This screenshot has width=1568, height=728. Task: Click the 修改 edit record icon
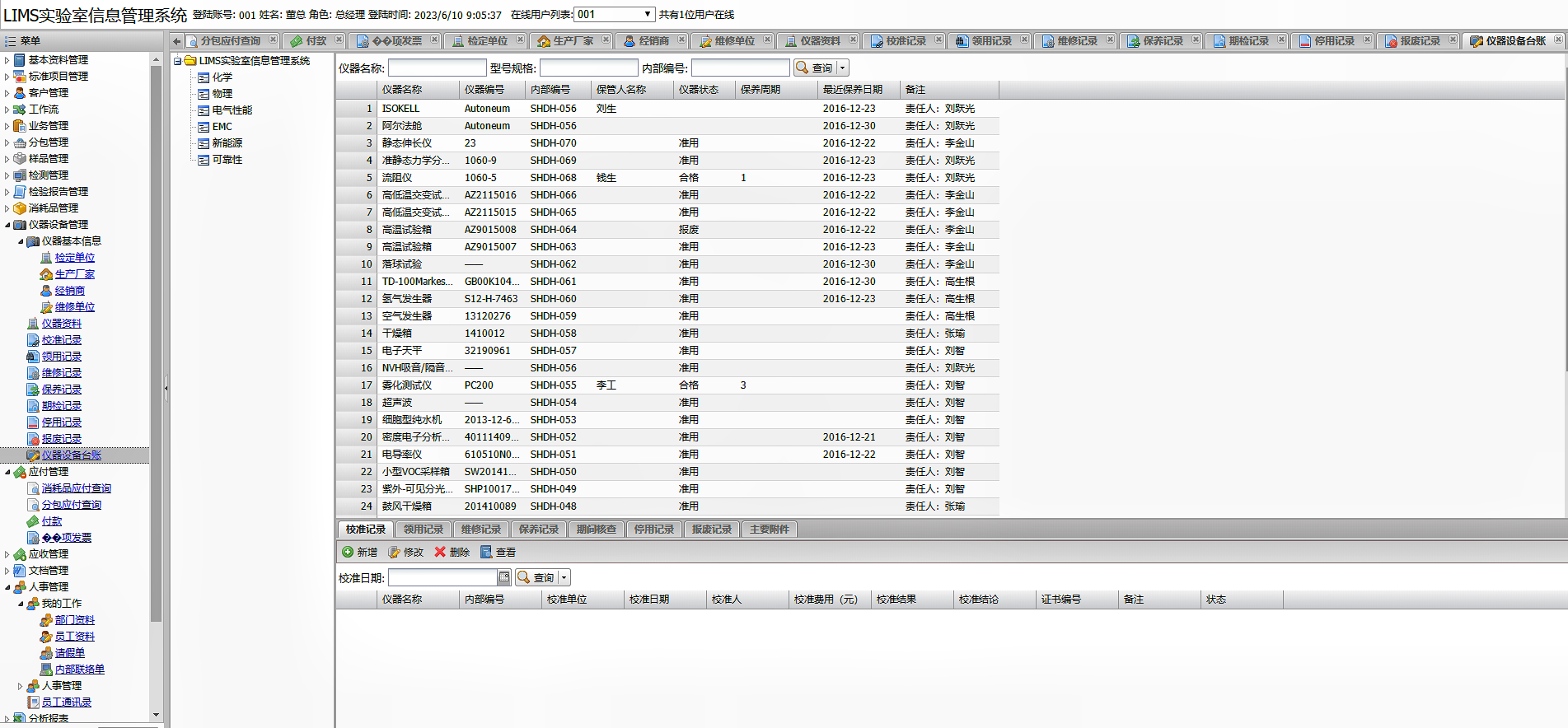tap(395, 552)
